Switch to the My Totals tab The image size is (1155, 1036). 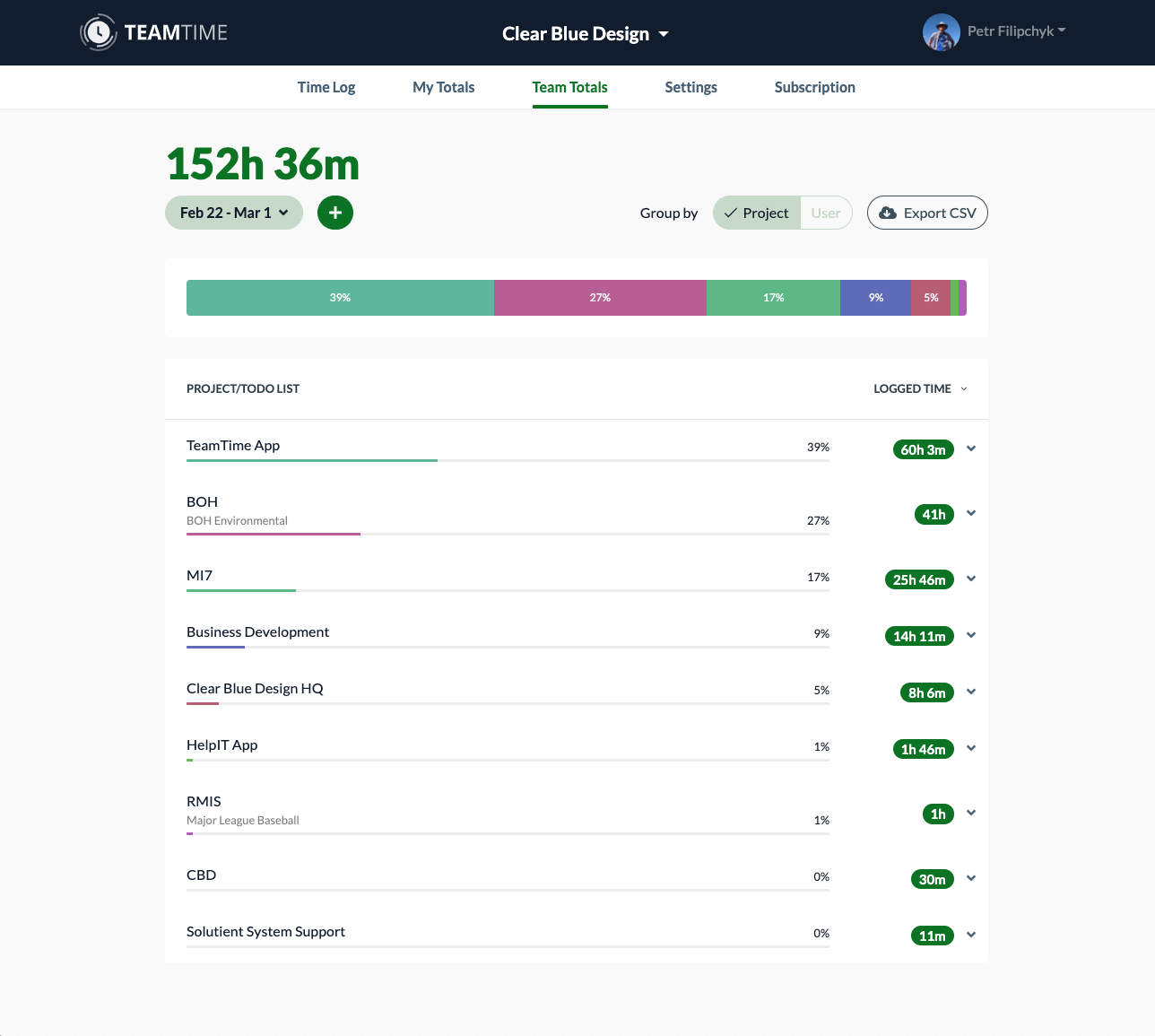point(444,87)
